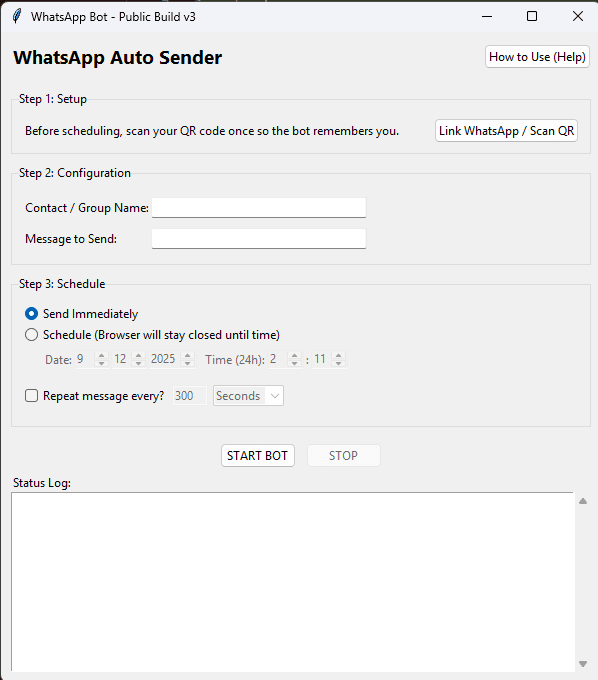Screen dimensions: 598x680
Task: Focus the Message to Send field
Action: click(258, 239)
